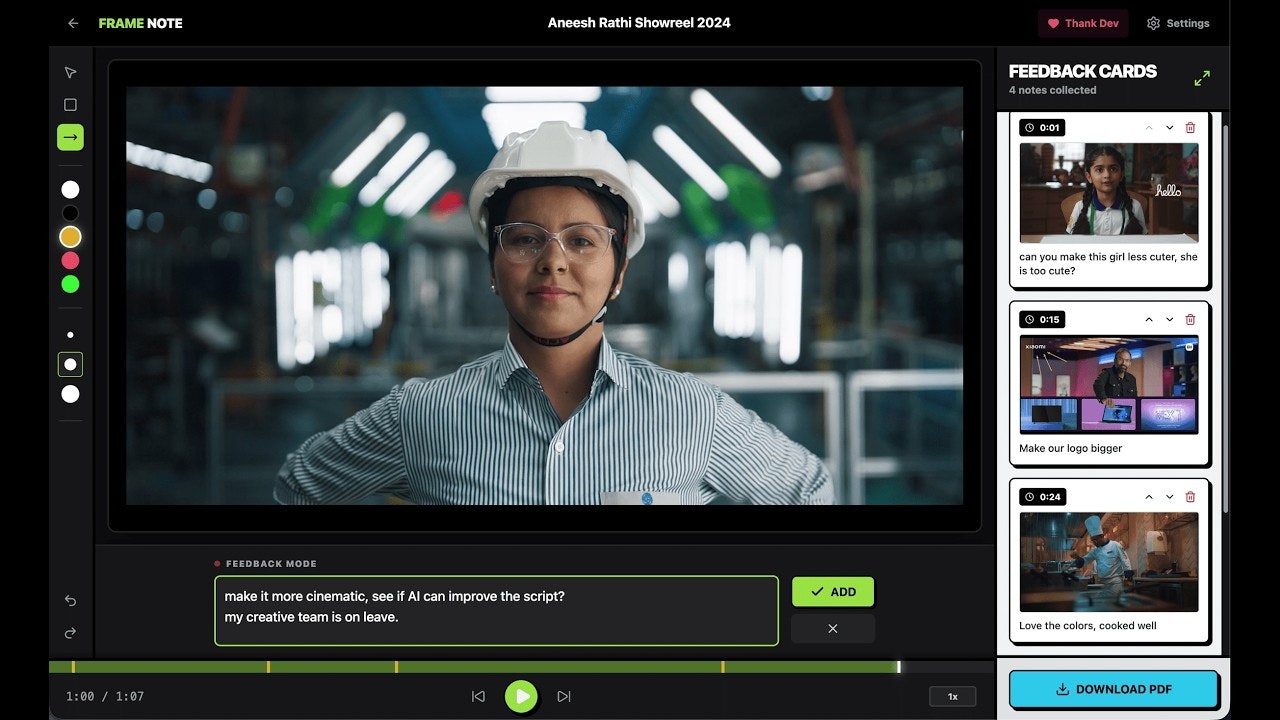
Task: Jump to the 0:01 timestamp badge
Action: [1042, 127]
